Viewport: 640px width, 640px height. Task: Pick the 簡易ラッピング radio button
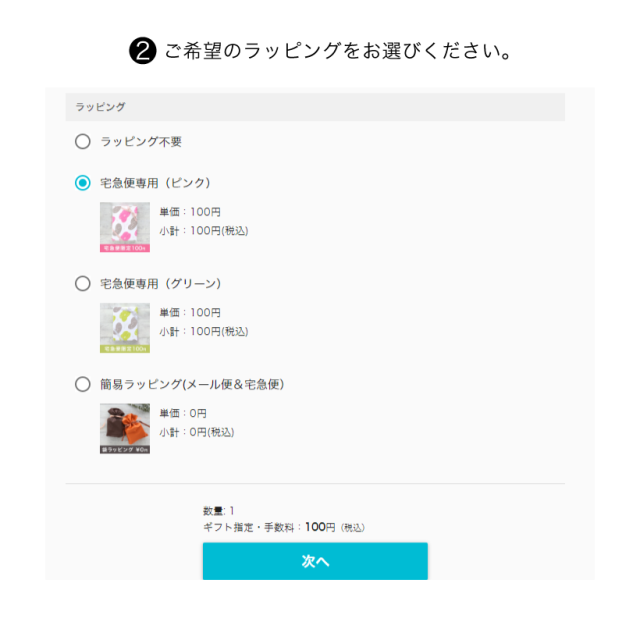click(83, 384)
